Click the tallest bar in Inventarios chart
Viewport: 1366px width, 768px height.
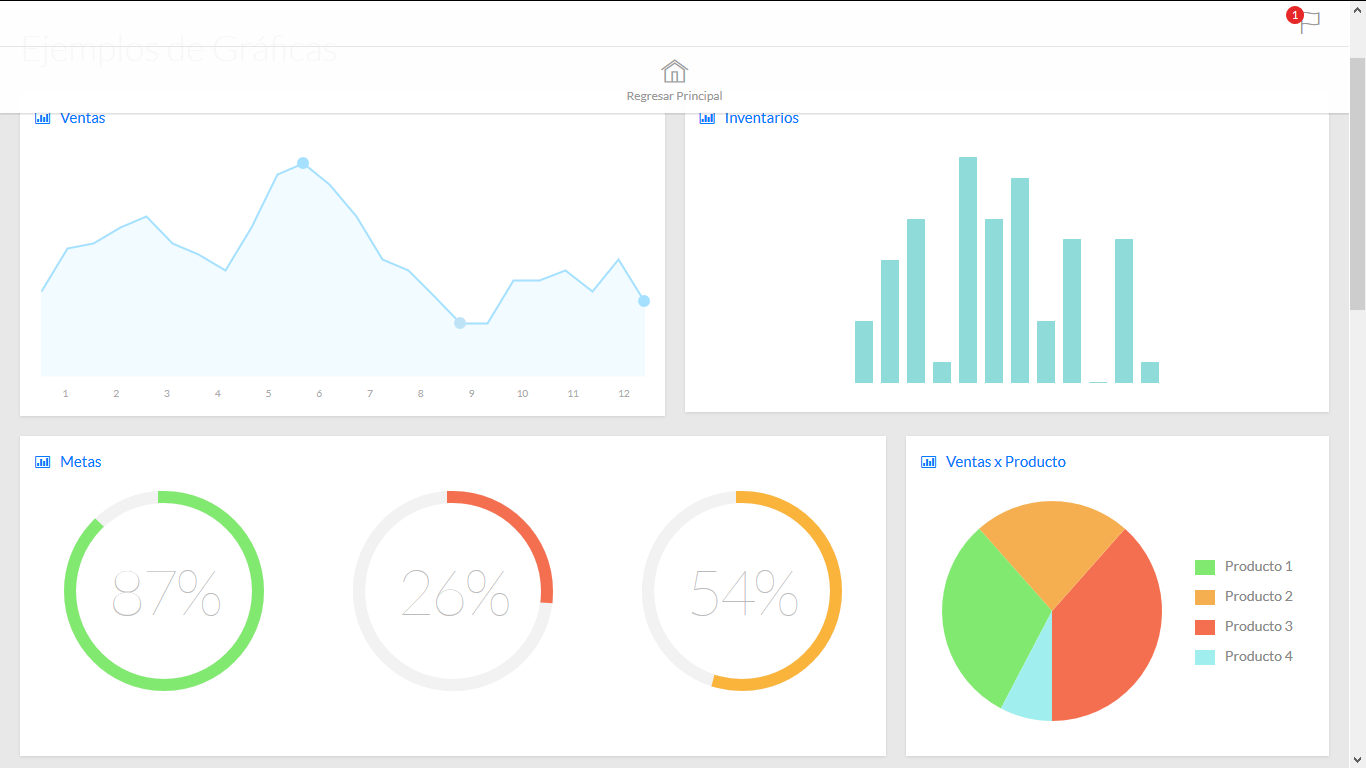pyautogui.click(x=968, y=270)
